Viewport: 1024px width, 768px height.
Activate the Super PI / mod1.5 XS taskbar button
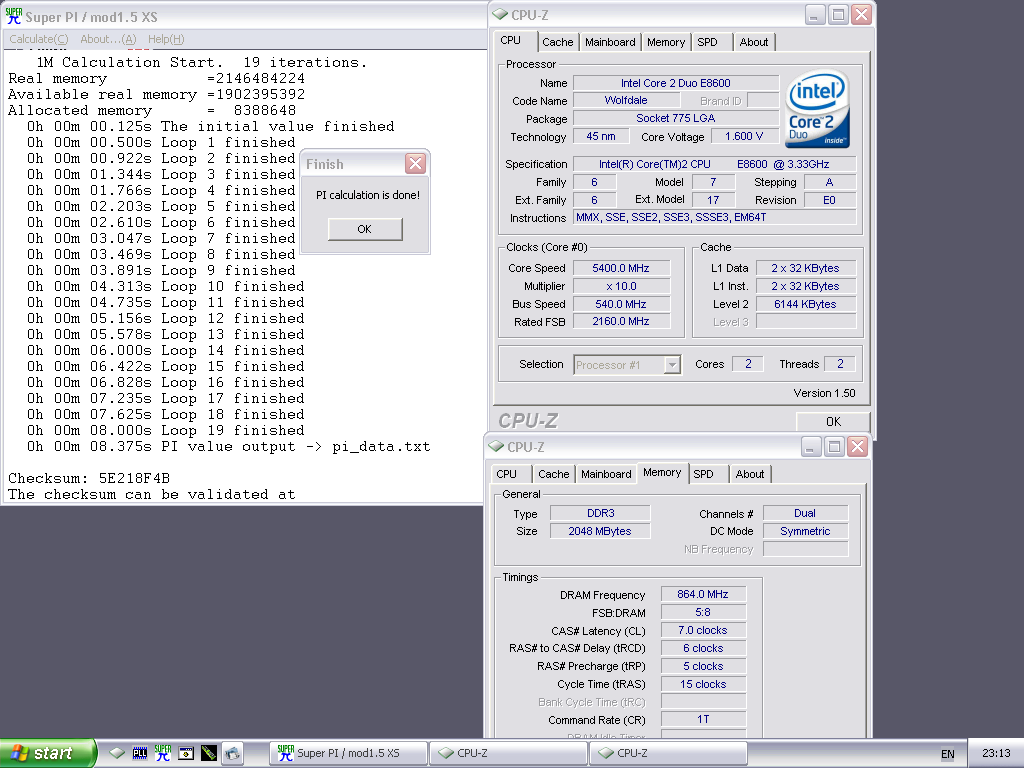(x=348, y=753)
